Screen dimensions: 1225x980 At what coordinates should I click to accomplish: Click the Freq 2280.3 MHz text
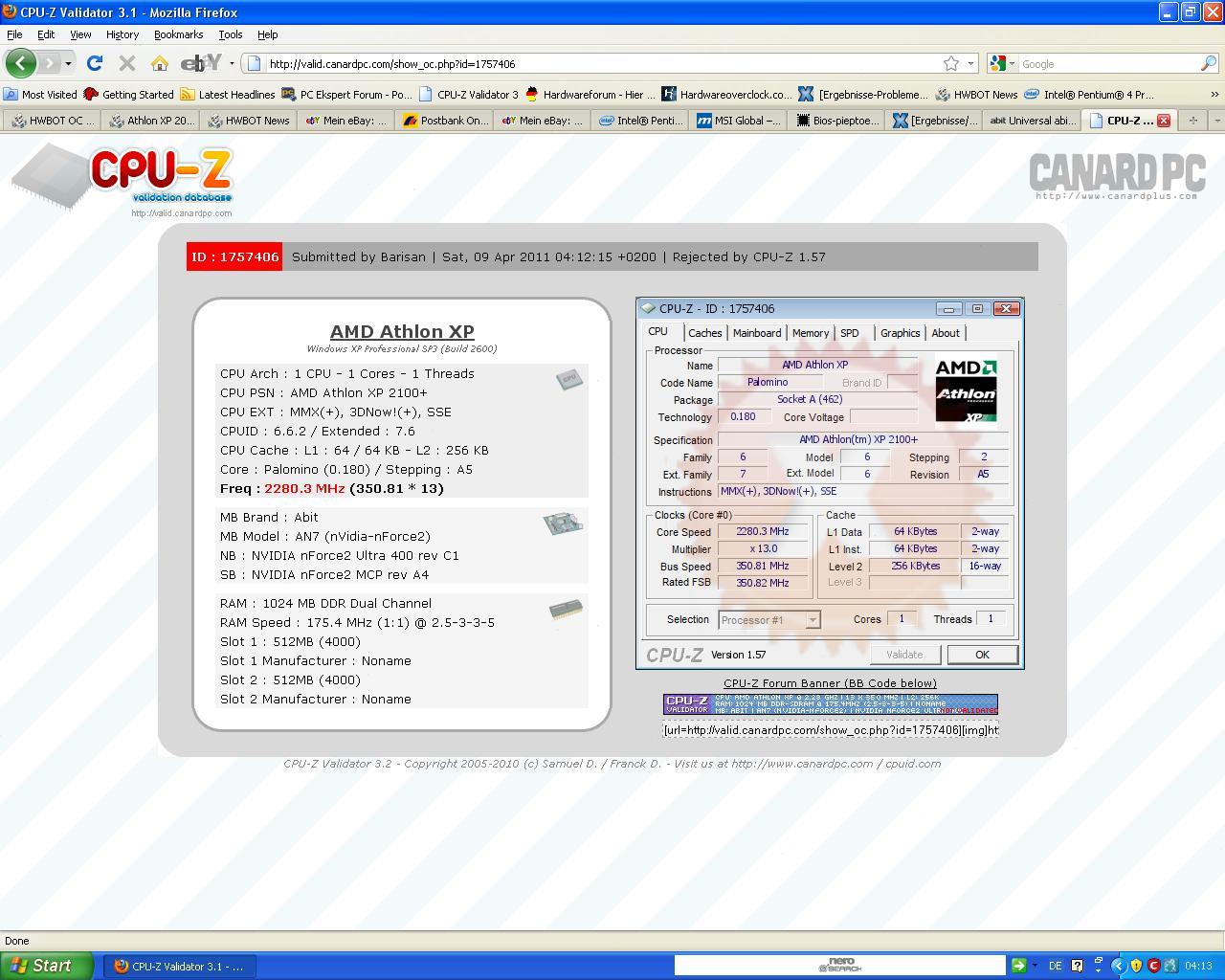pyautogui.click(x=332, y=488)
